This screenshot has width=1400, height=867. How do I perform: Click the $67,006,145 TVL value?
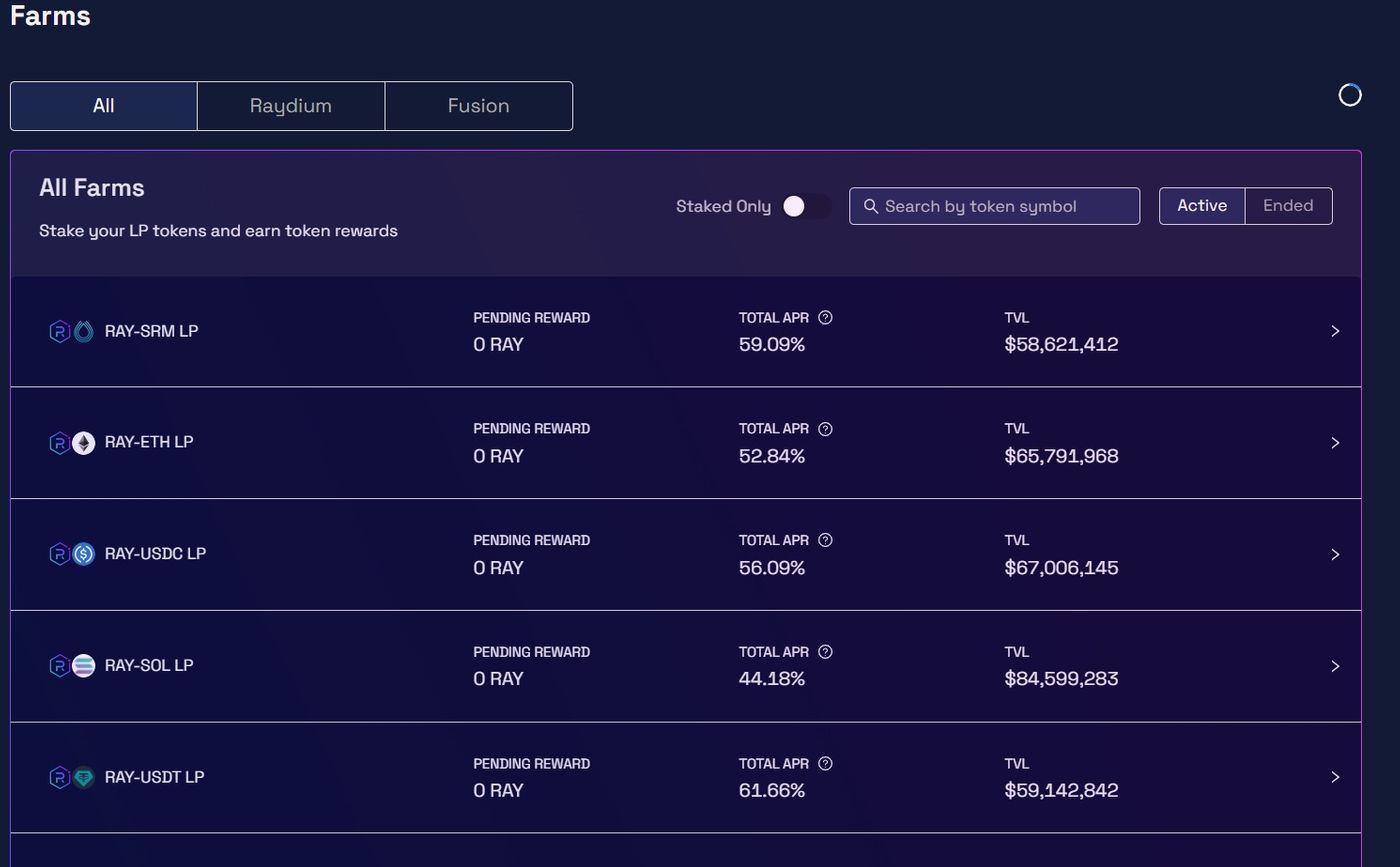coord(1061,568)
